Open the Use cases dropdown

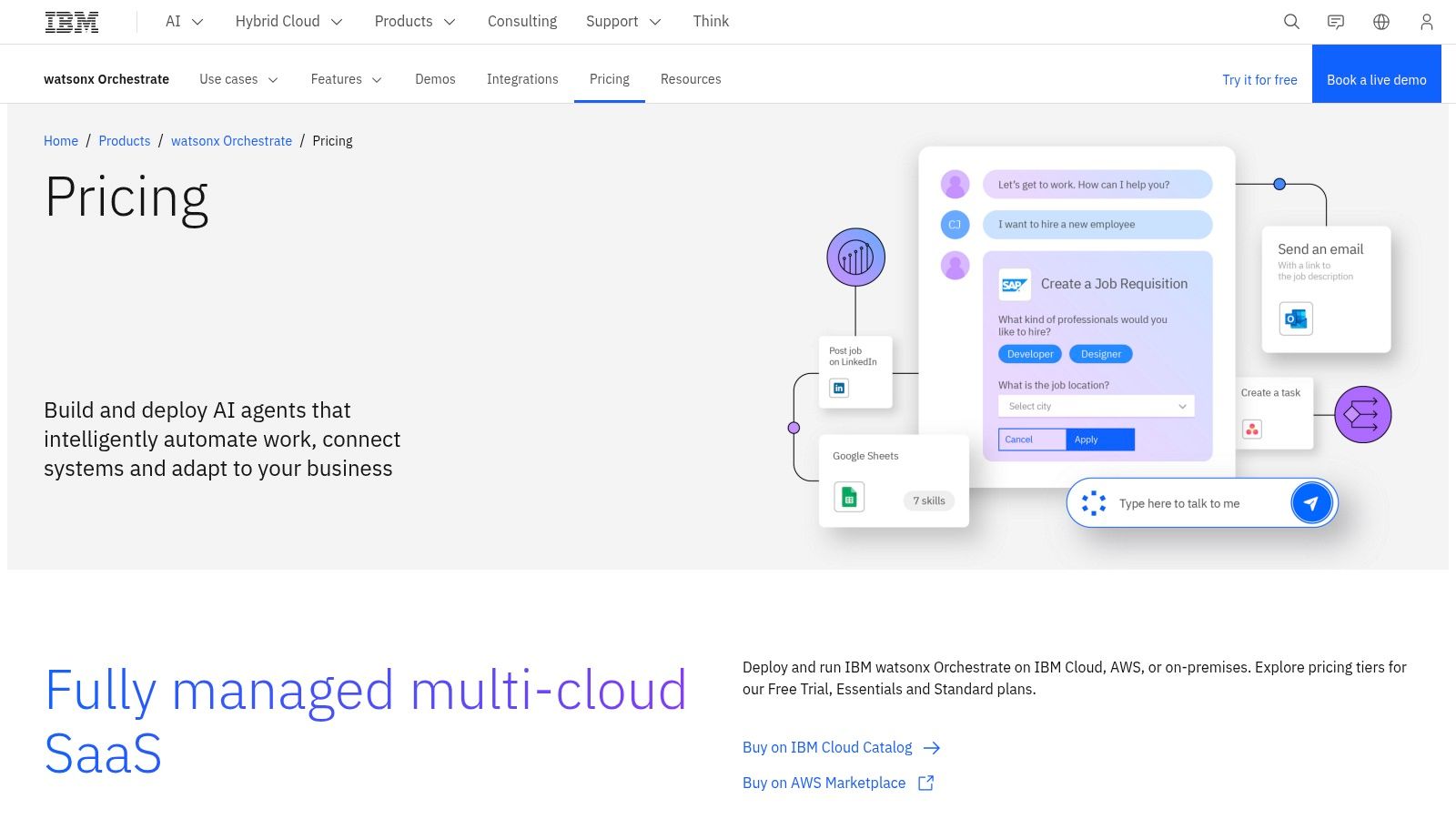238,79
